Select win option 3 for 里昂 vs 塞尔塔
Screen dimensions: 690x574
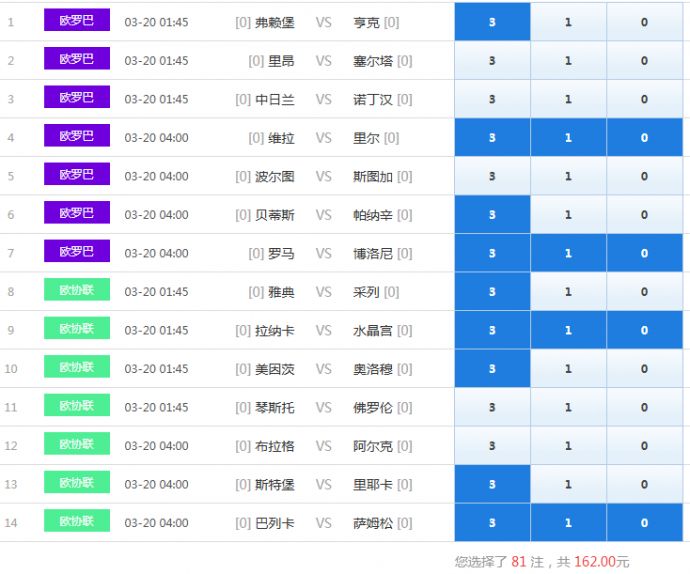click(x=492, y=61)
